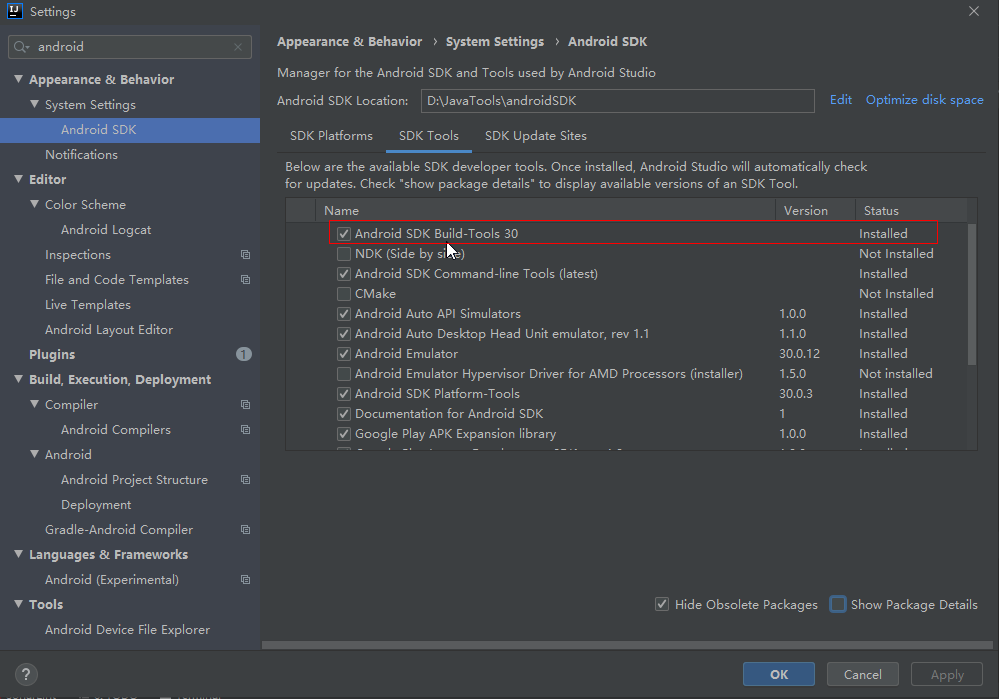This screenshot has width=999, height=699.
Task: Toggle Hide Obsolete Packages checkbox
Action: click(662, 604)
